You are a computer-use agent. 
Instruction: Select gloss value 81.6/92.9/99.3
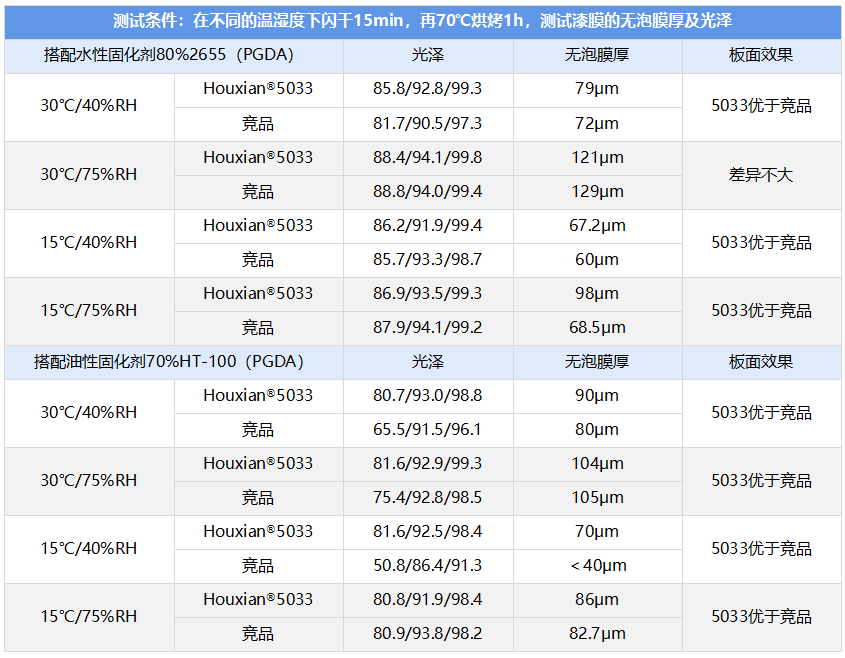(x=428, y=464)
